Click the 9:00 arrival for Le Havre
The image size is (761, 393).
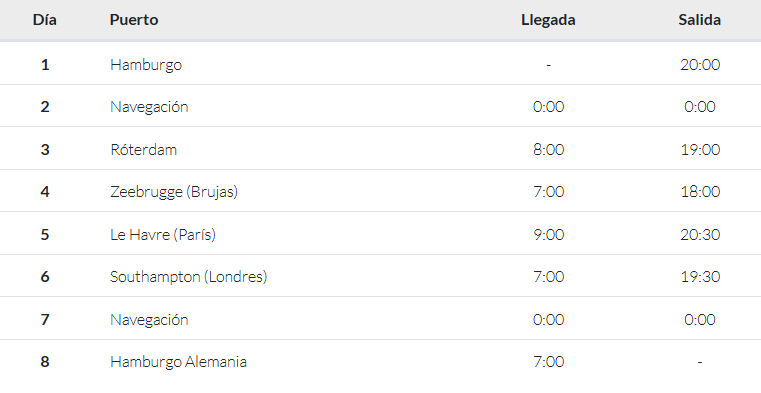point(548,235)
